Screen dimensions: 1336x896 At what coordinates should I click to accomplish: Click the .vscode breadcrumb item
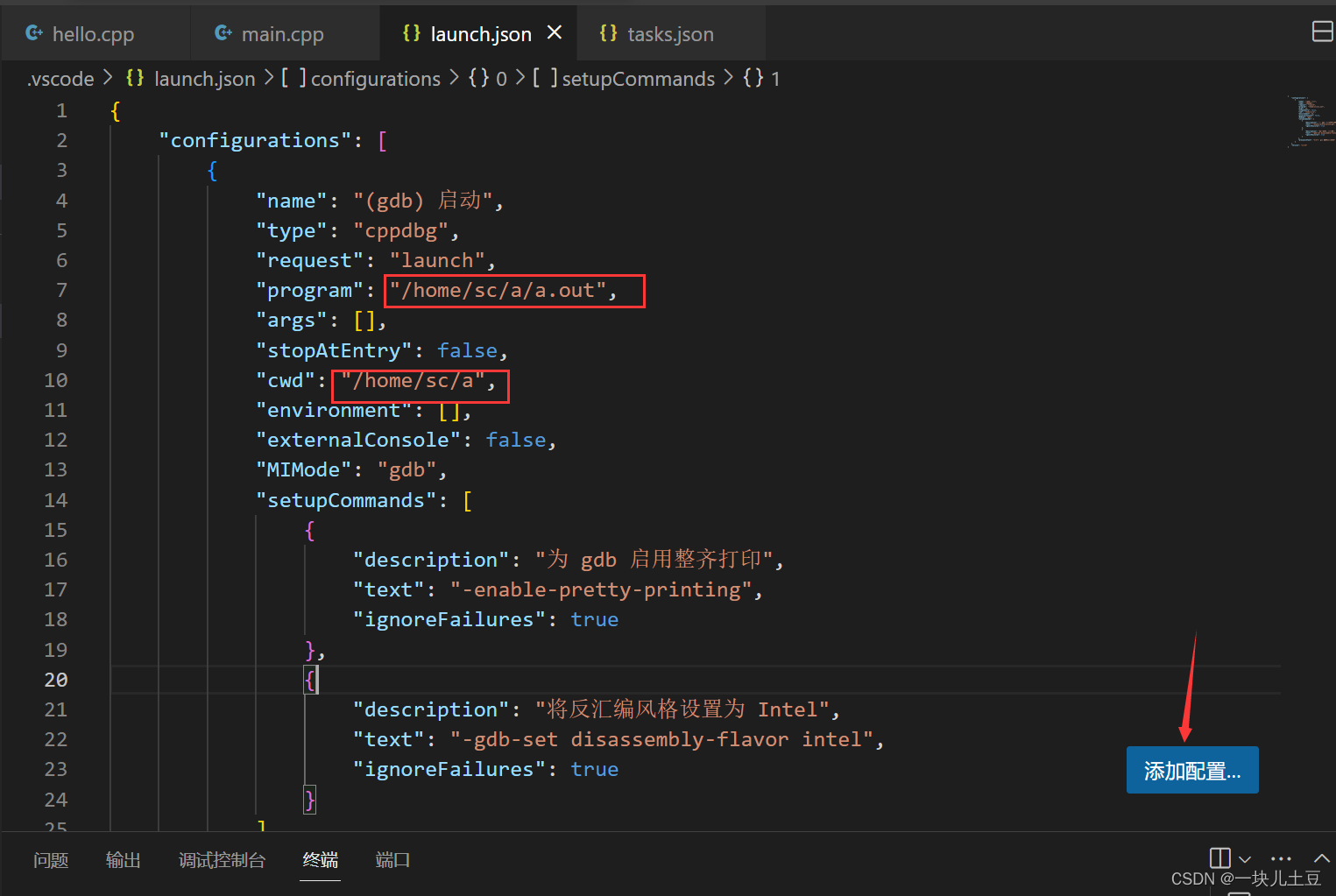pos(60,78)
